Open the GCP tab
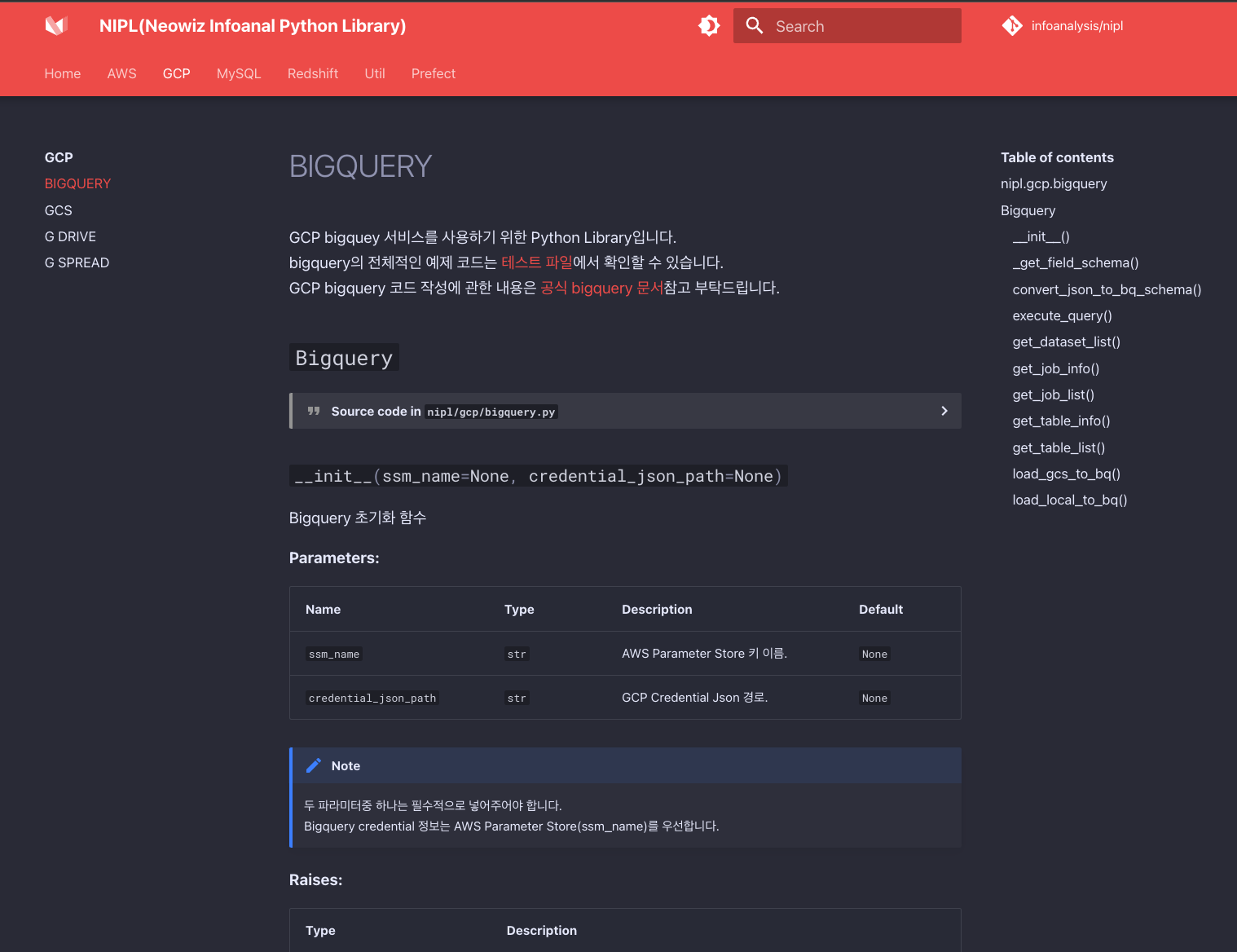Viewport: 1237px width, 952px height. (177, 73)
